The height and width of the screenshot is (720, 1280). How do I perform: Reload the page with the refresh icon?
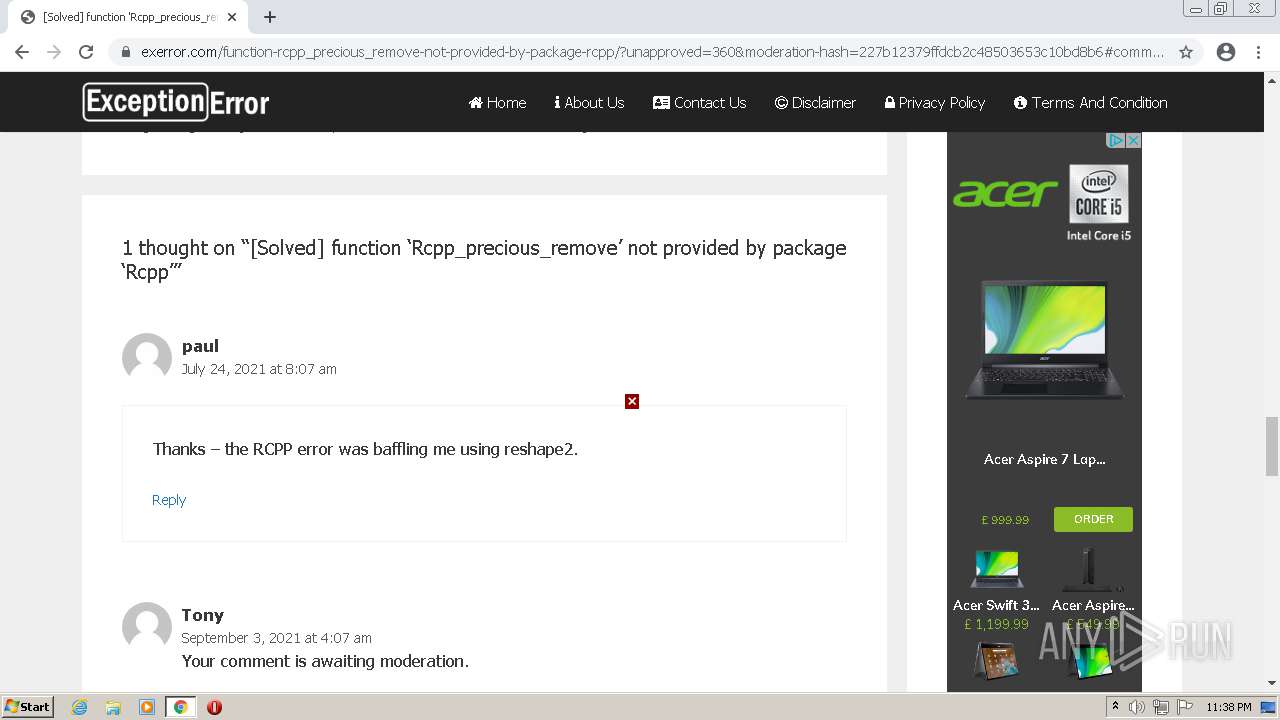[x=86, y=52]
